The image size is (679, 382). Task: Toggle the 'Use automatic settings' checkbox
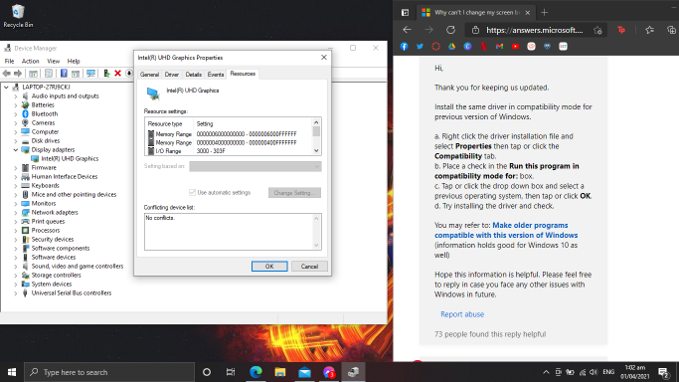192,192
